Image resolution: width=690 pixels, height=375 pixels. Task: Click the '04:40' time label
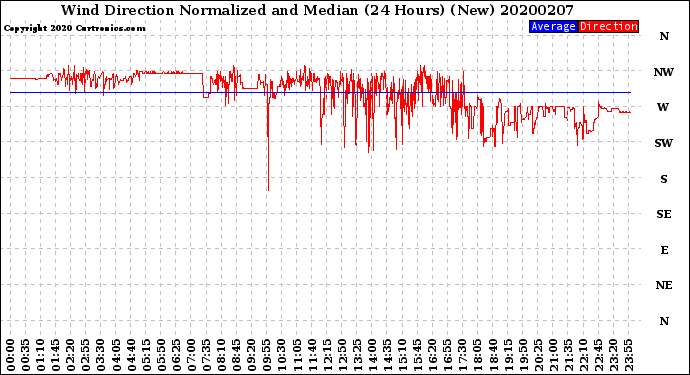click(131, 355)
